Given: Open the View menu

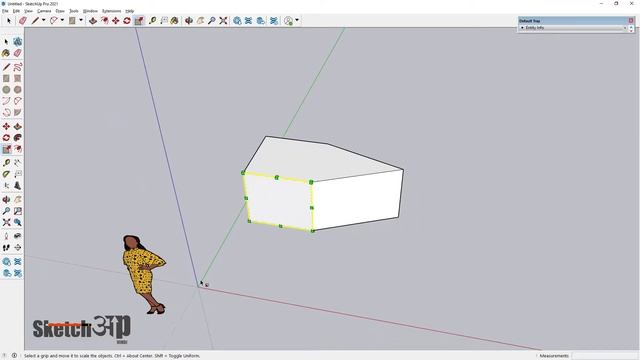Looking at the screenshot, I should [x=28, y=11].
